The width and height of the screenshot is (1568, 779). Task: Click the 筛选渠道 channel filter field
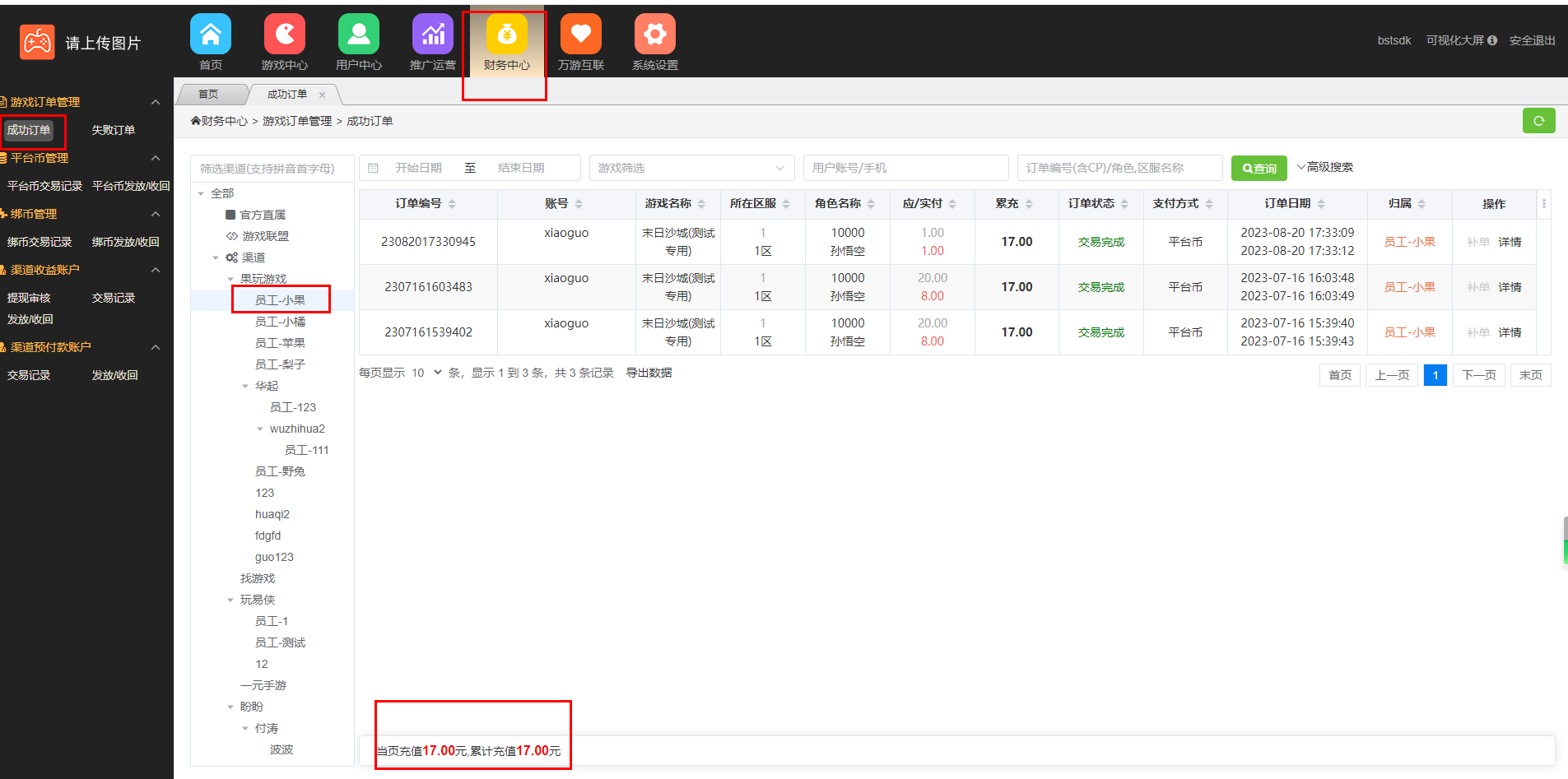(x=272, y=168)
